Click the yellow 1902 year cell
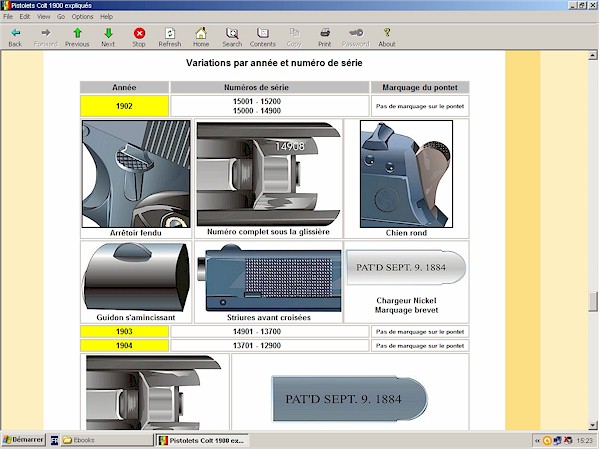 pyautogui.click(x=124, y=106)
